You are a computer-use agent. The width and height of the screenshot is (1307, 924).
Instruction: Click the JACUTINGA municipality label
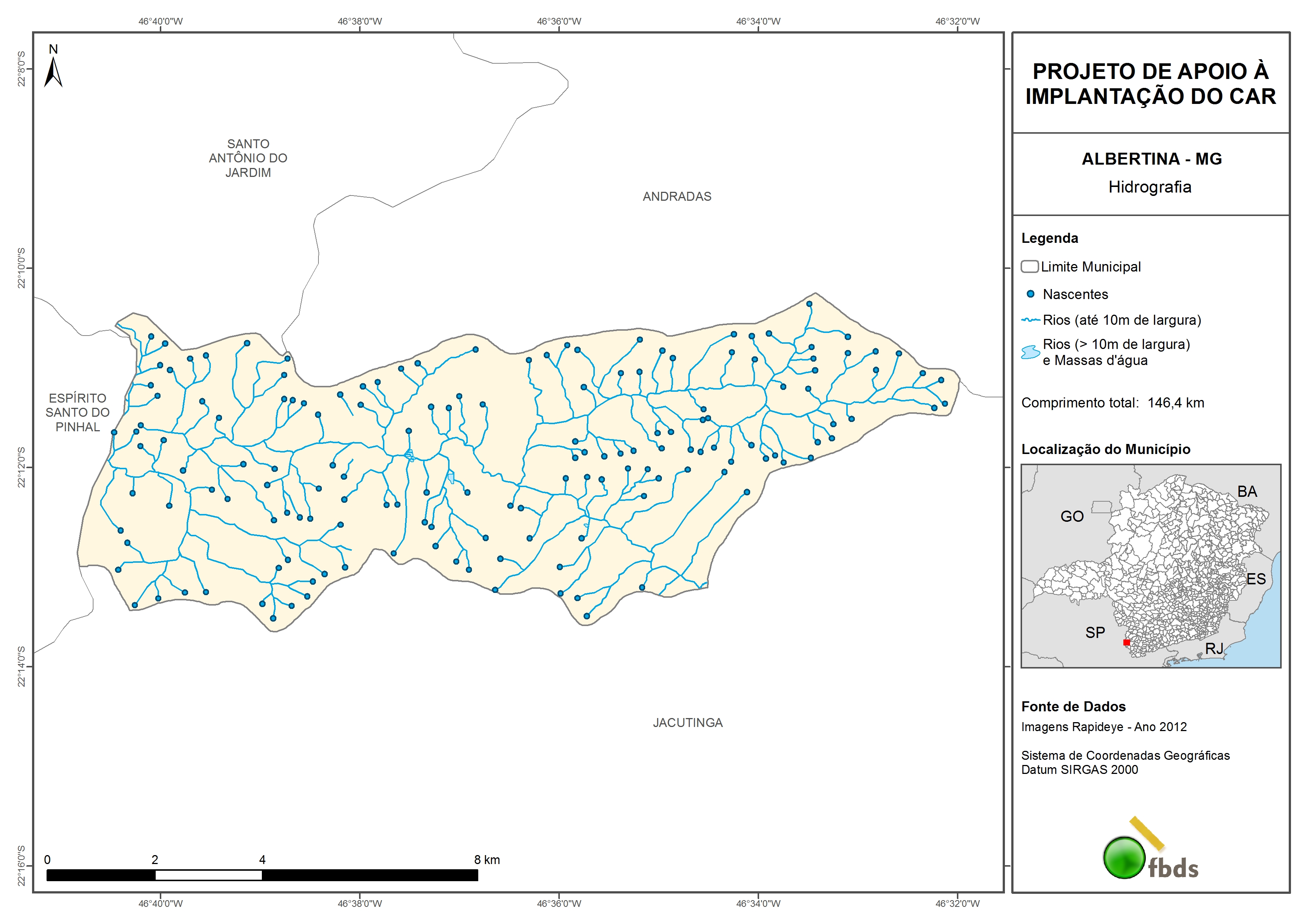[x=688, y=723]
